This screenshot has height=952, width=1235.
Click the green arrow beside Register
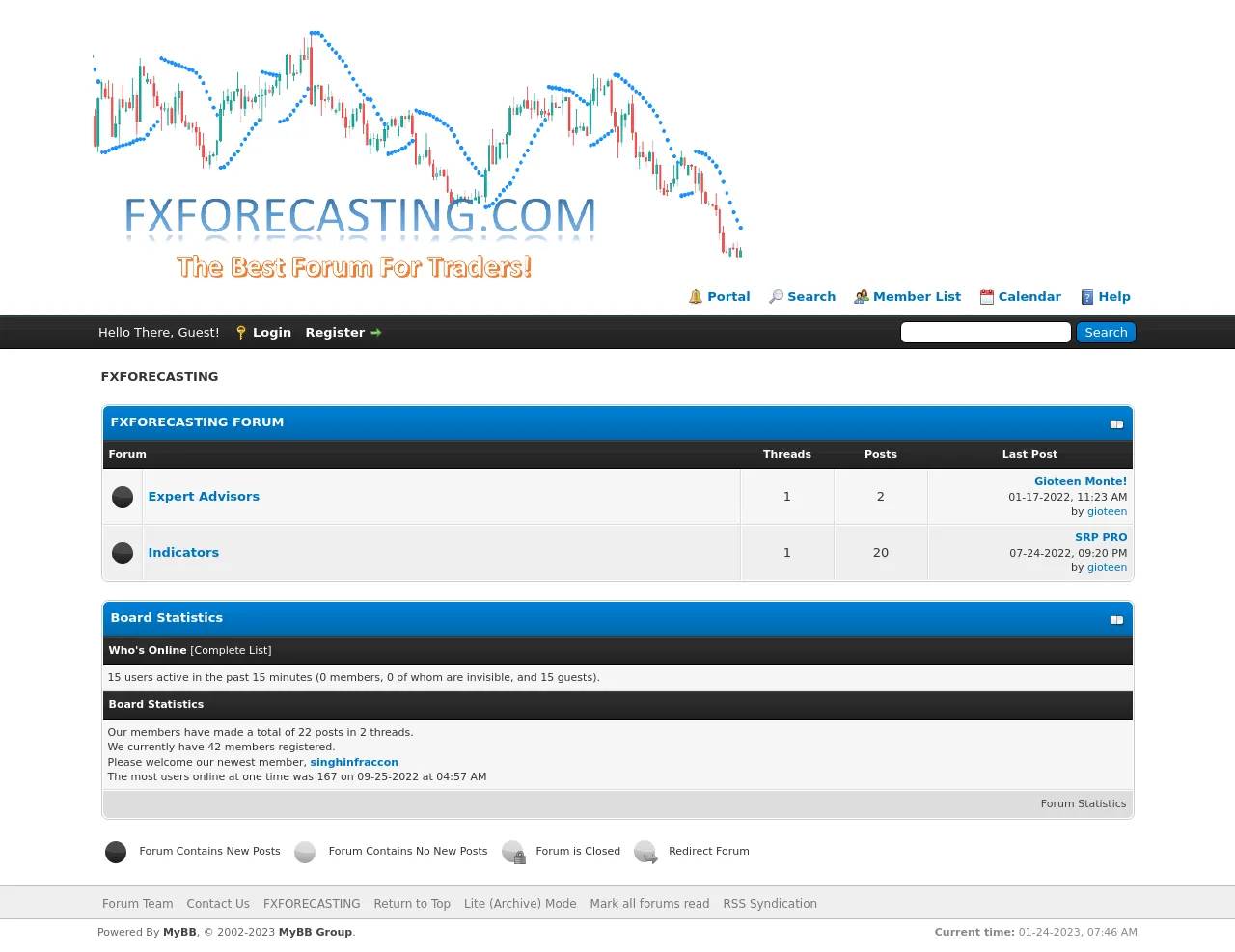pyautogui.click(x=376, y=333)
